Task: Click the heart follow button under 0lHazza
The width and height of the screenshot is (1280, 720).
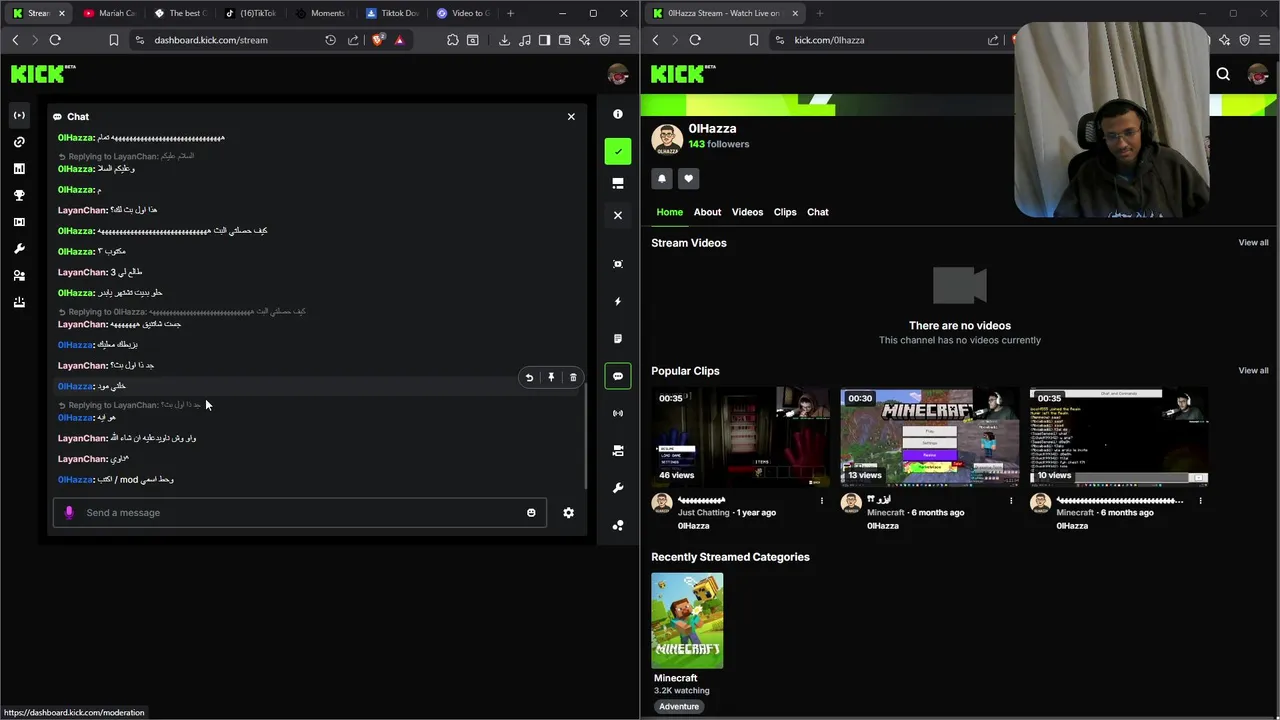Action: pyautogui.click(x=688, y=178)
